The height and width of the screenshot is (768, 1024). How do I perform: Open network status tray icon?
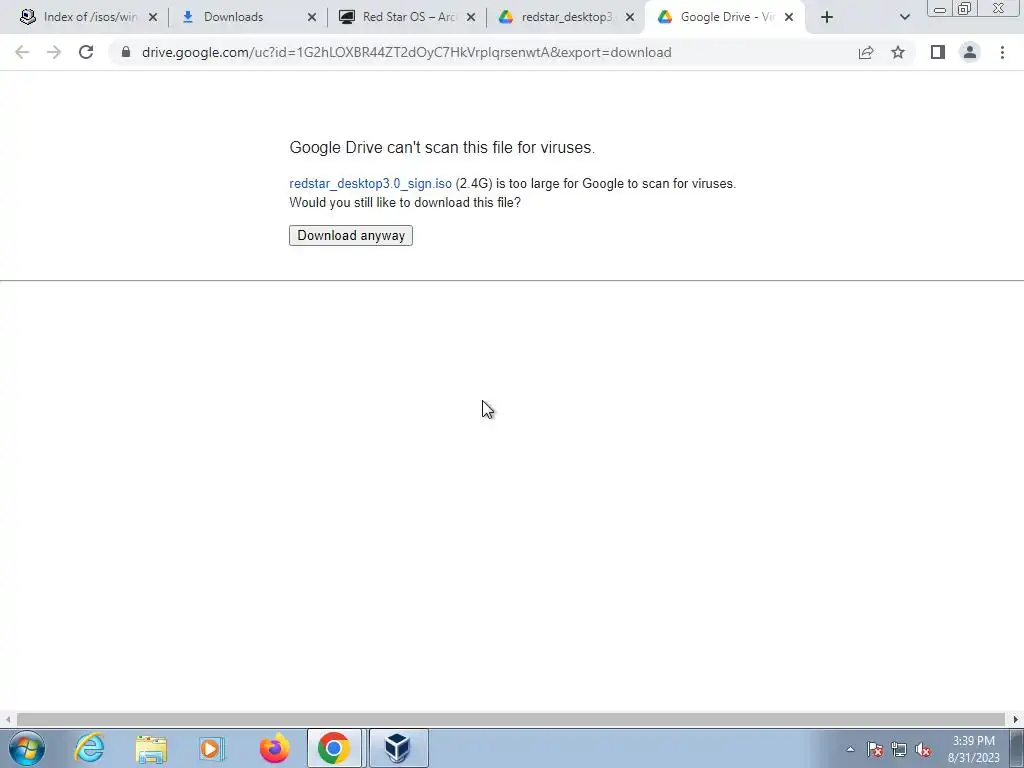point(899,749)
